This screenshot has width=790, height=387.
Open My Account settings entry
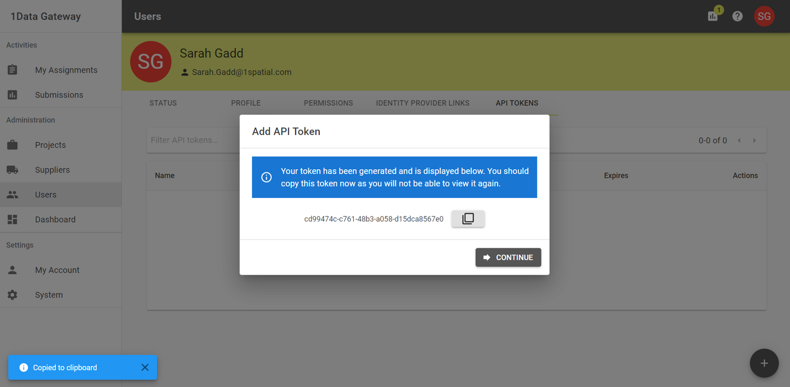(60, 270)
